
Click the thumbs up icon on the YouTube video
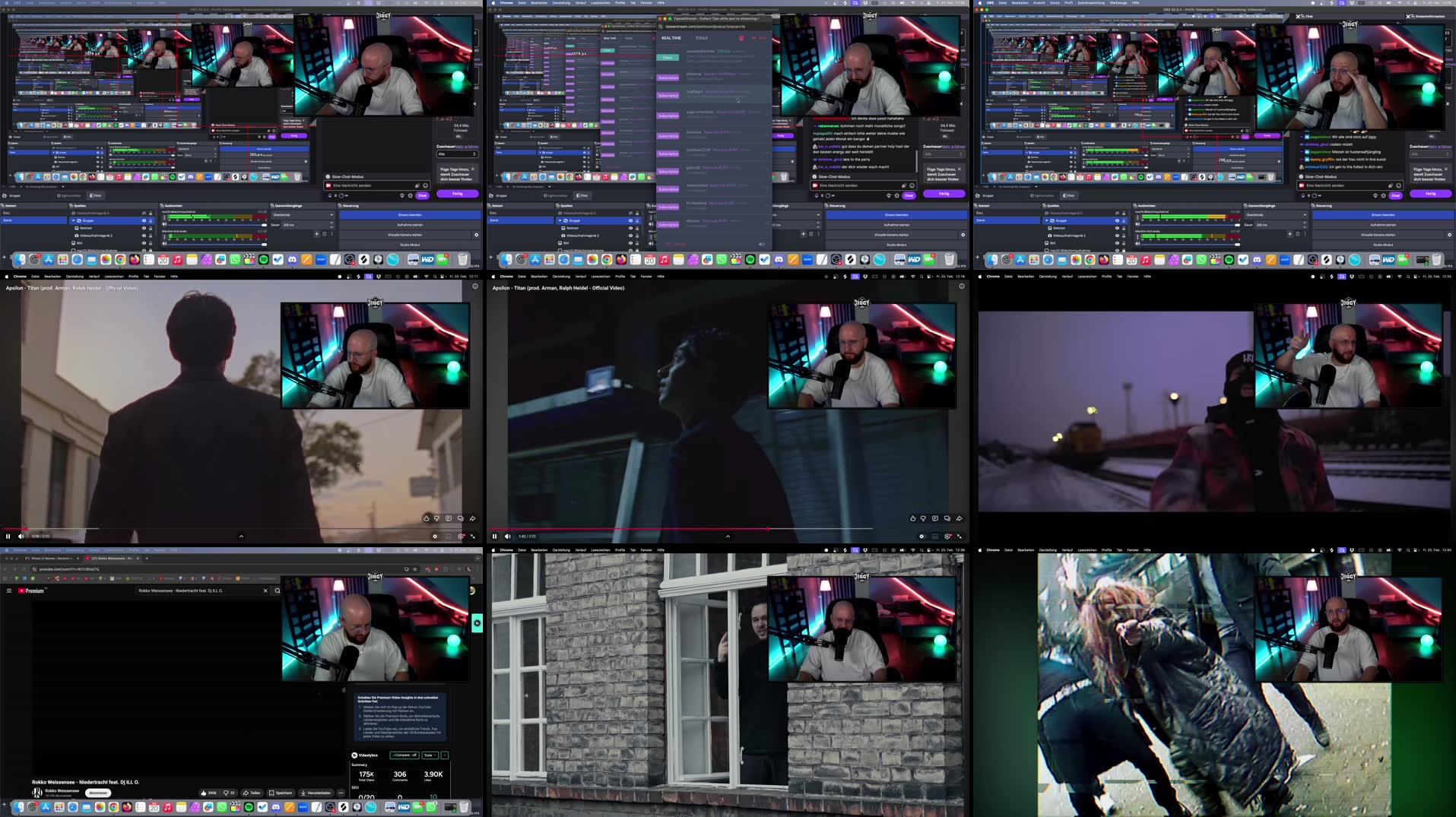tap(427, 518)
